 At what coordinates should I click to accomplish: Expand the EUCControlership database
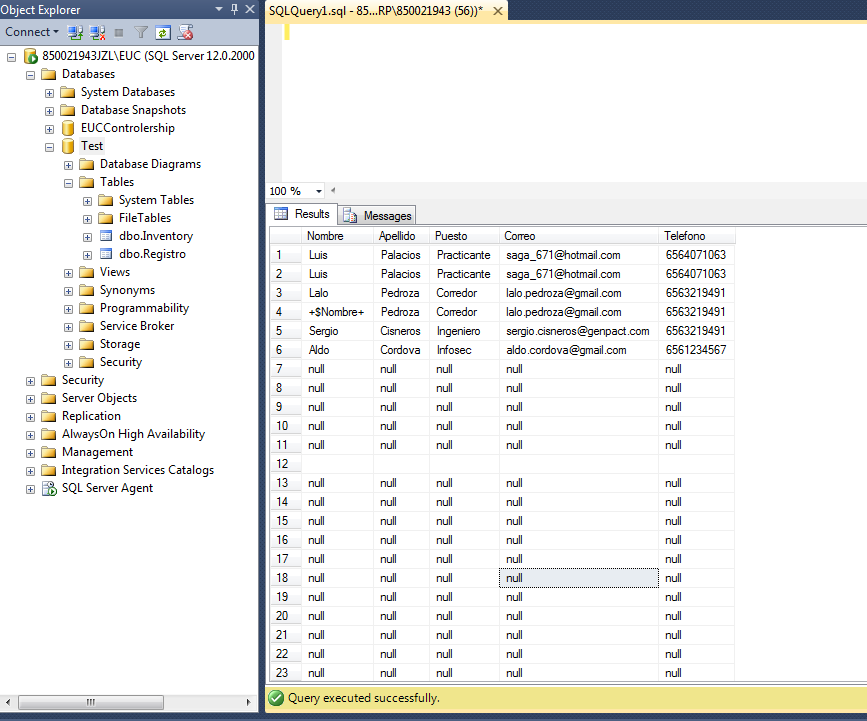(49, 129)
